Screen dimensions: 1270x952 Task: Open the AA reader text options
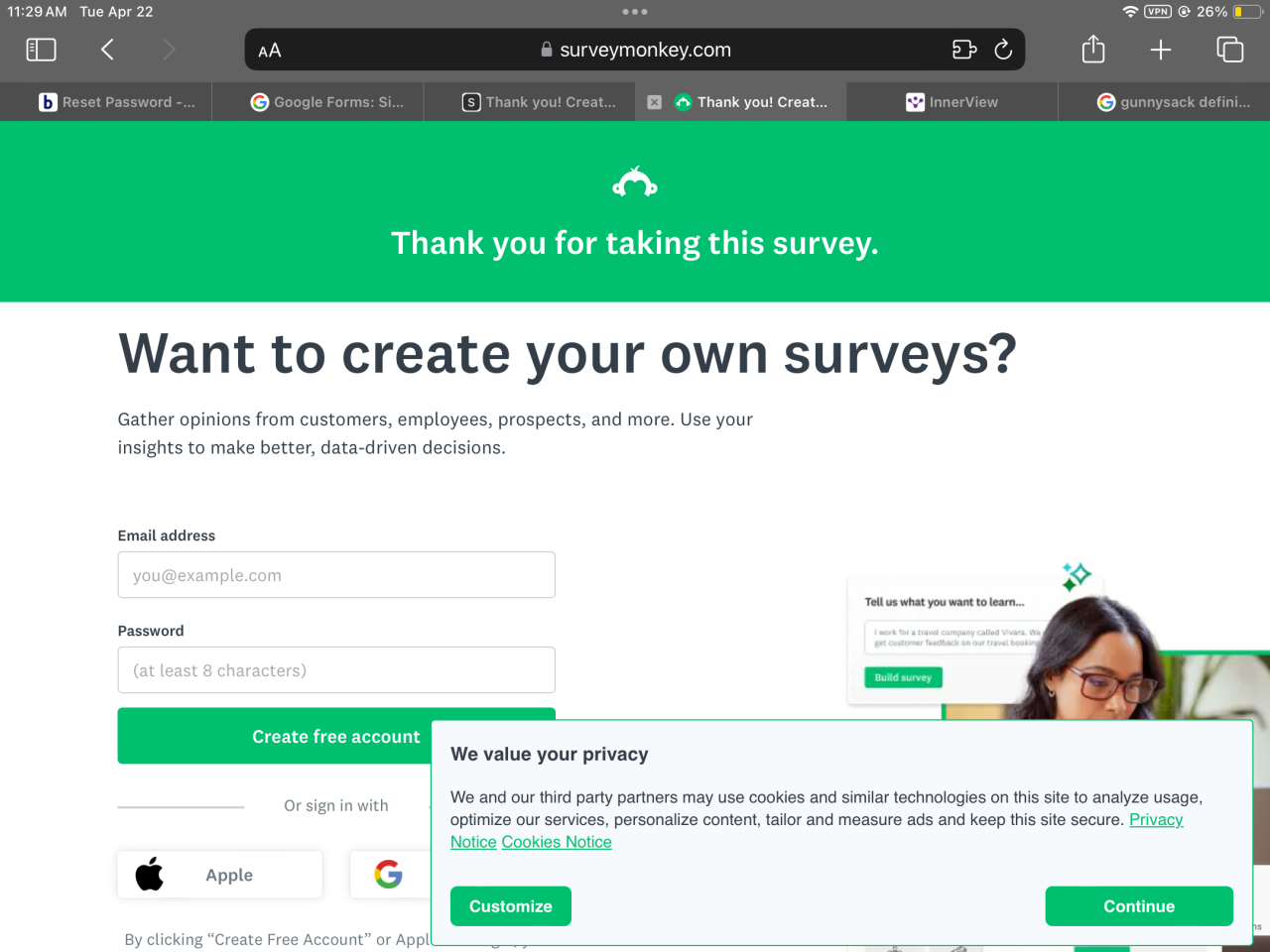click(x=270, y=51)
